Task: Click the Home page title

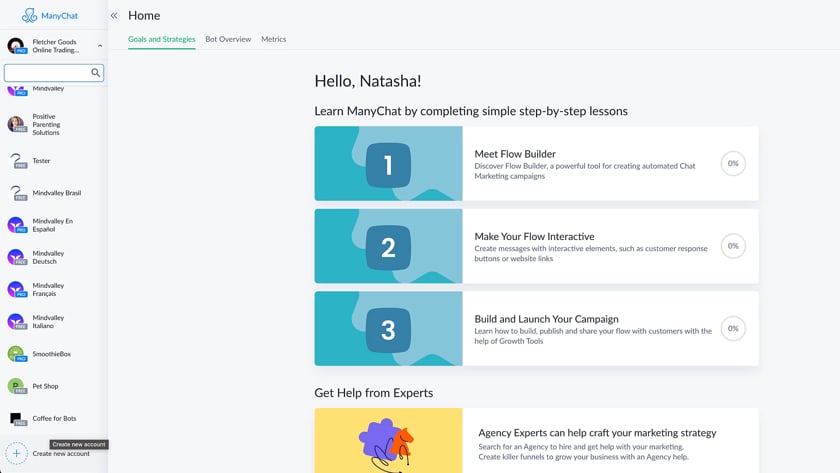Action: click(144, 16)
